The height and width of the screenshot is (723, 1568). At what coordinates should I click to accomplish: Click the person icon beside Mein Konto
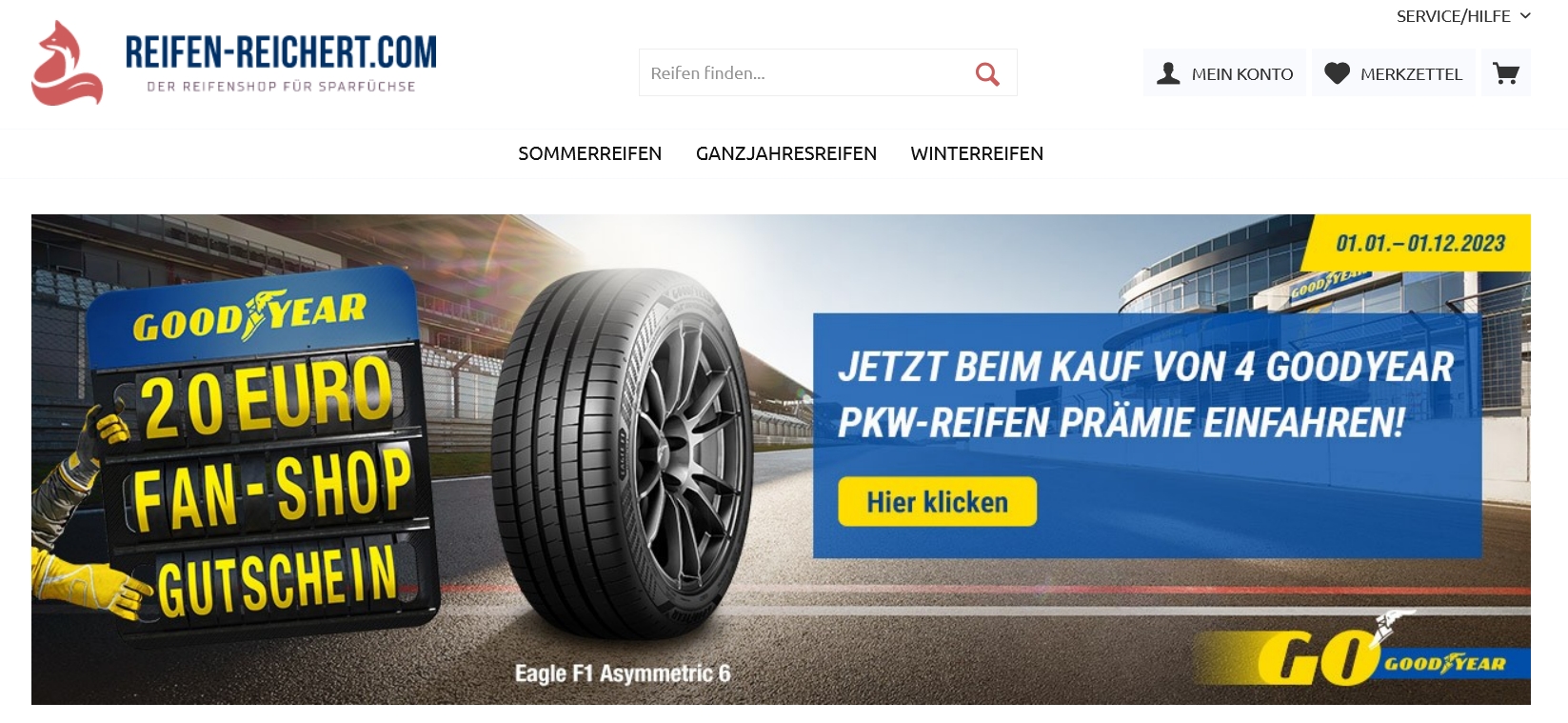coord(1168,73)
